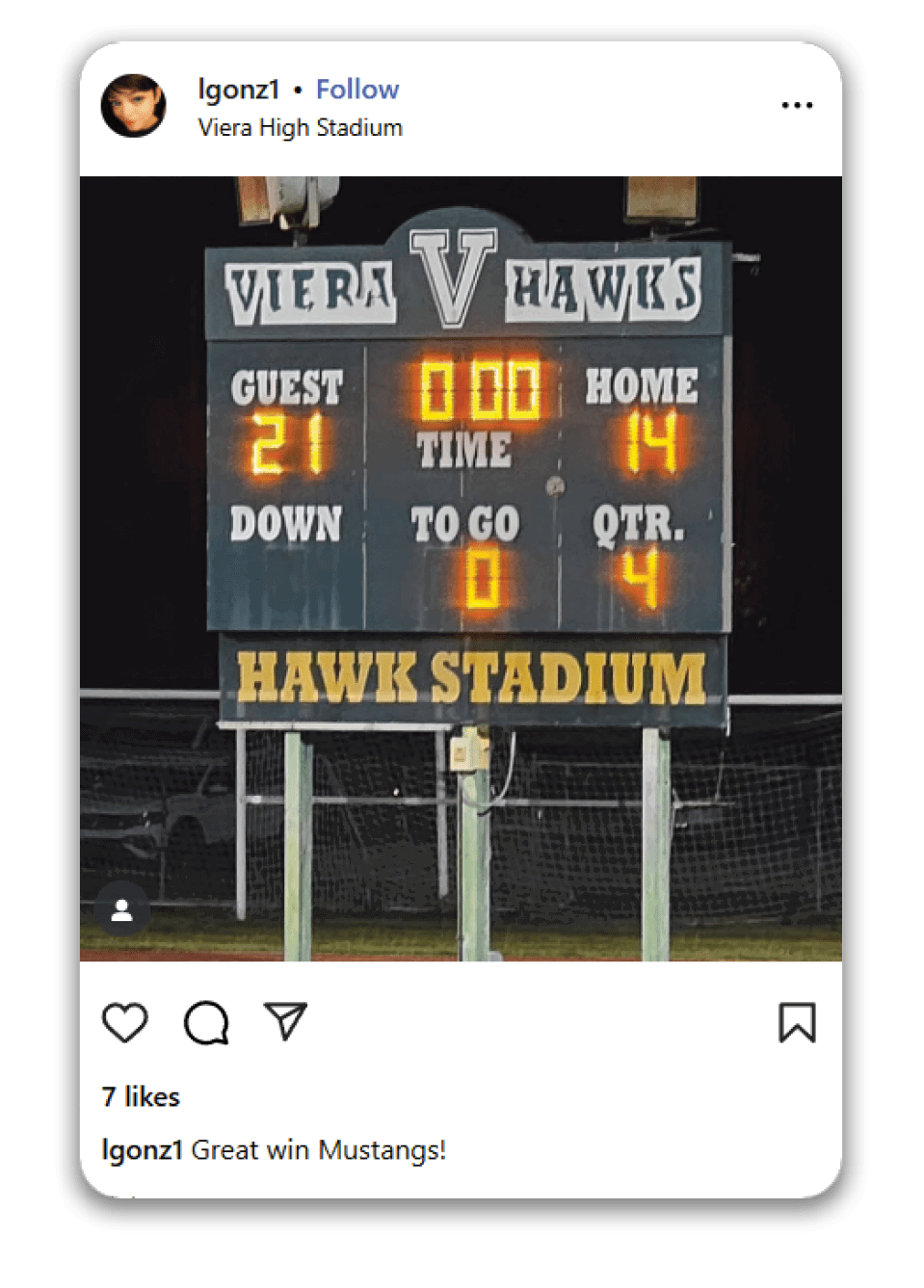Share the post with the paper plane icon
The height and width of the screenshot is (1288, 924).
pyautogui.click(x=285, y=1021)
